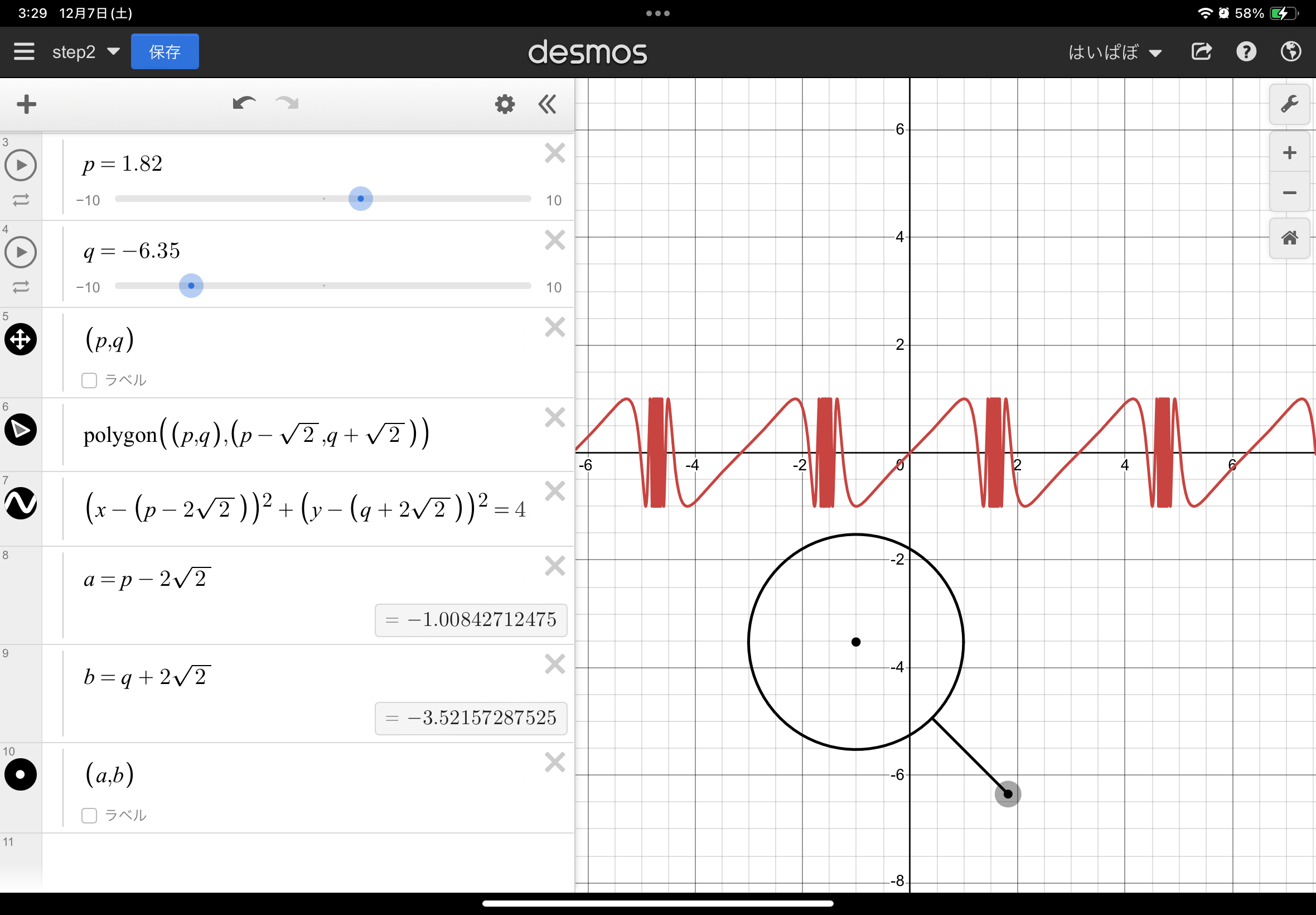Open expression list gear settings
Screen dimensions: 1316x915
[504, 104]
